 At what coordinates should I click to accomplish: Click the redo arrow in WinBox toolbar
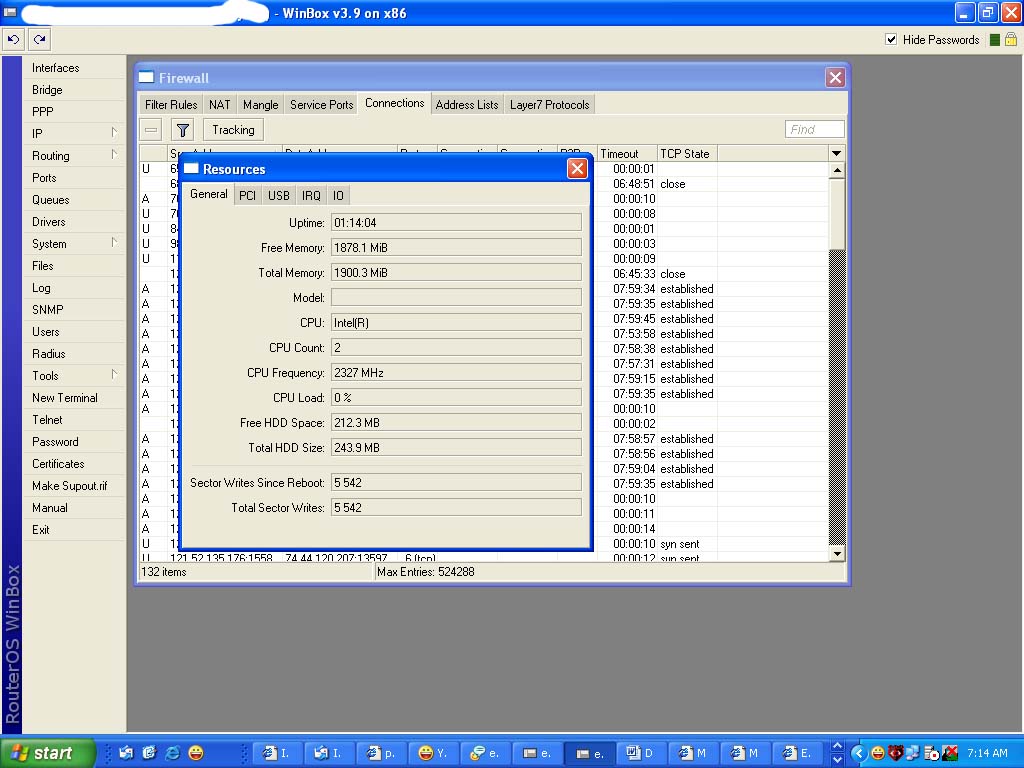39,40
